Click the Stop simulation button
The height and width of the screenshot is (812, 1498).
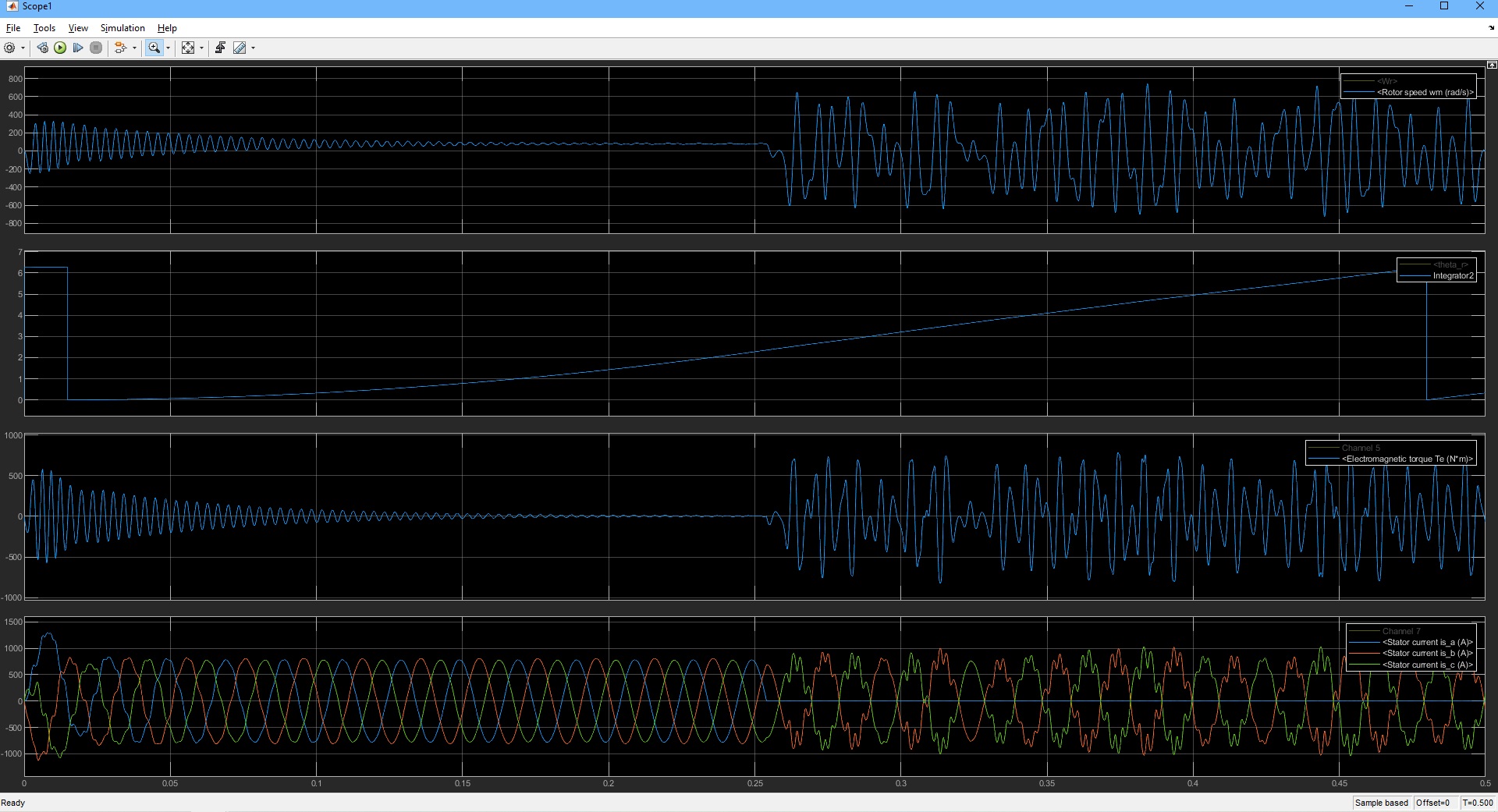tap(96, 48)
